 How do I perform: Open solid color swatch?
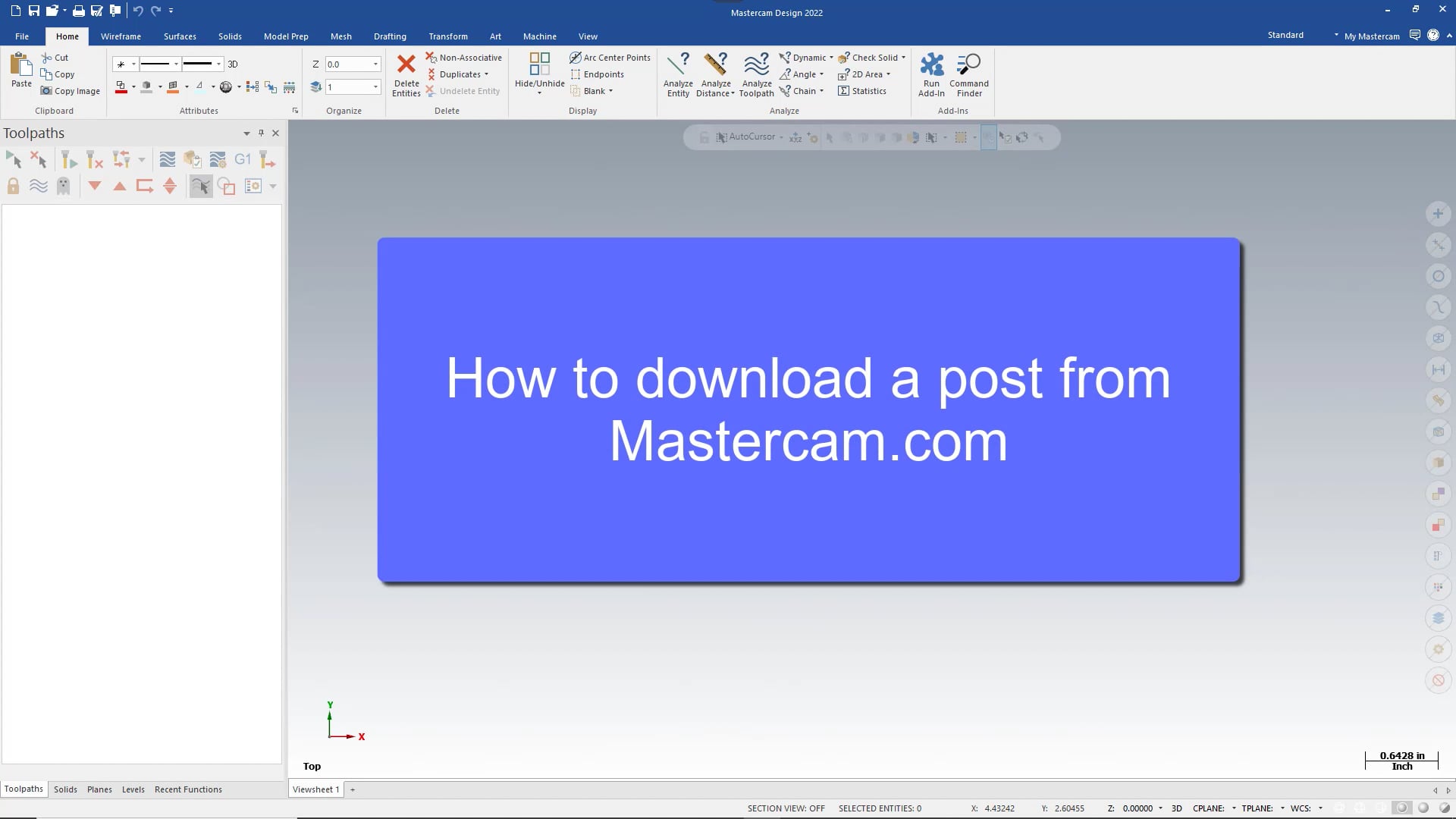pos(146,87)
